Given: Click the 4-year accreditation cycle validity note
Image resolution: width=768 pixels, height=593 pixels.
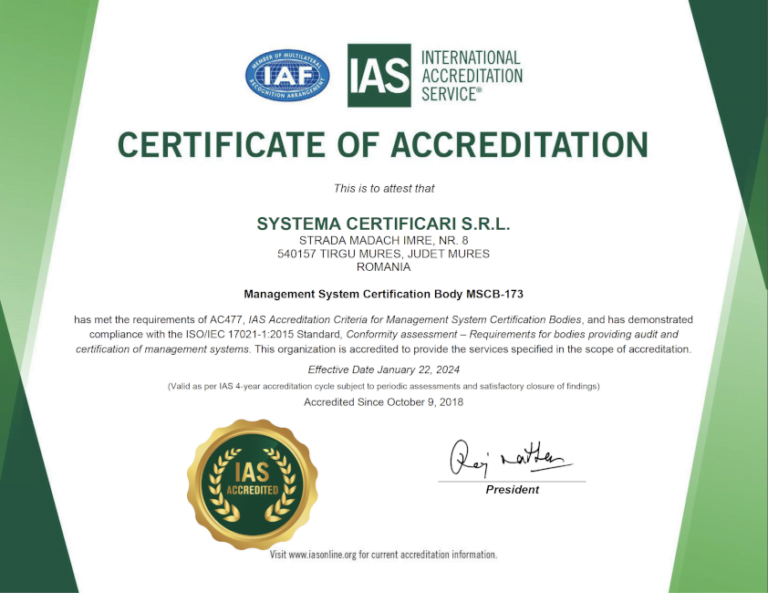Looking at the screenshot, I should [383, 386].
